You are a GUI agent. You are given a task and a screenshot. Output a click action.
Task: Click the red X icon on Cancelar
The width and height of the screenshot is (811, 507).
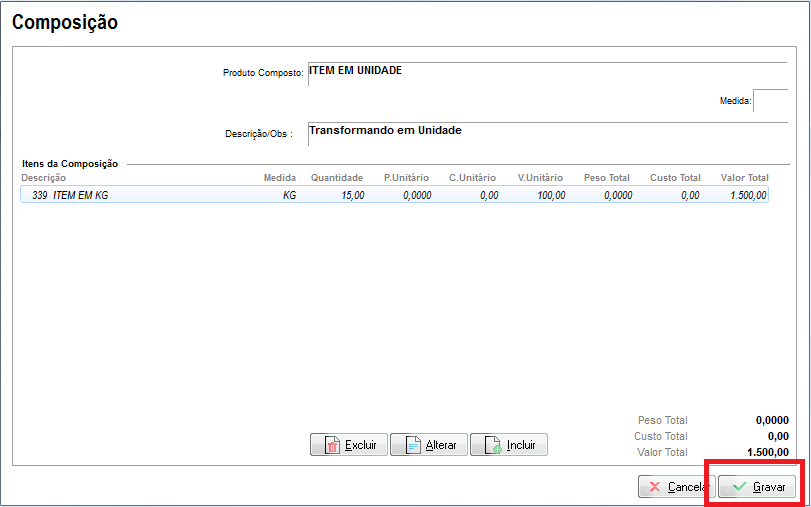click(654, 487)
